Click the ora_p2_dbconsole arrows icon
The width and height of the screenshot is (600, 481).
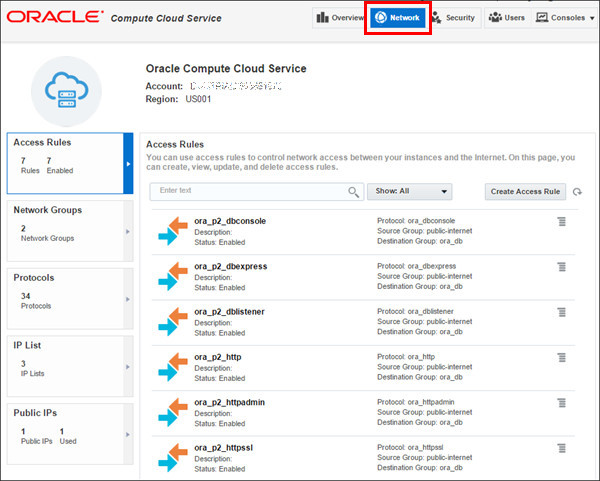click(x=173, y=231)
